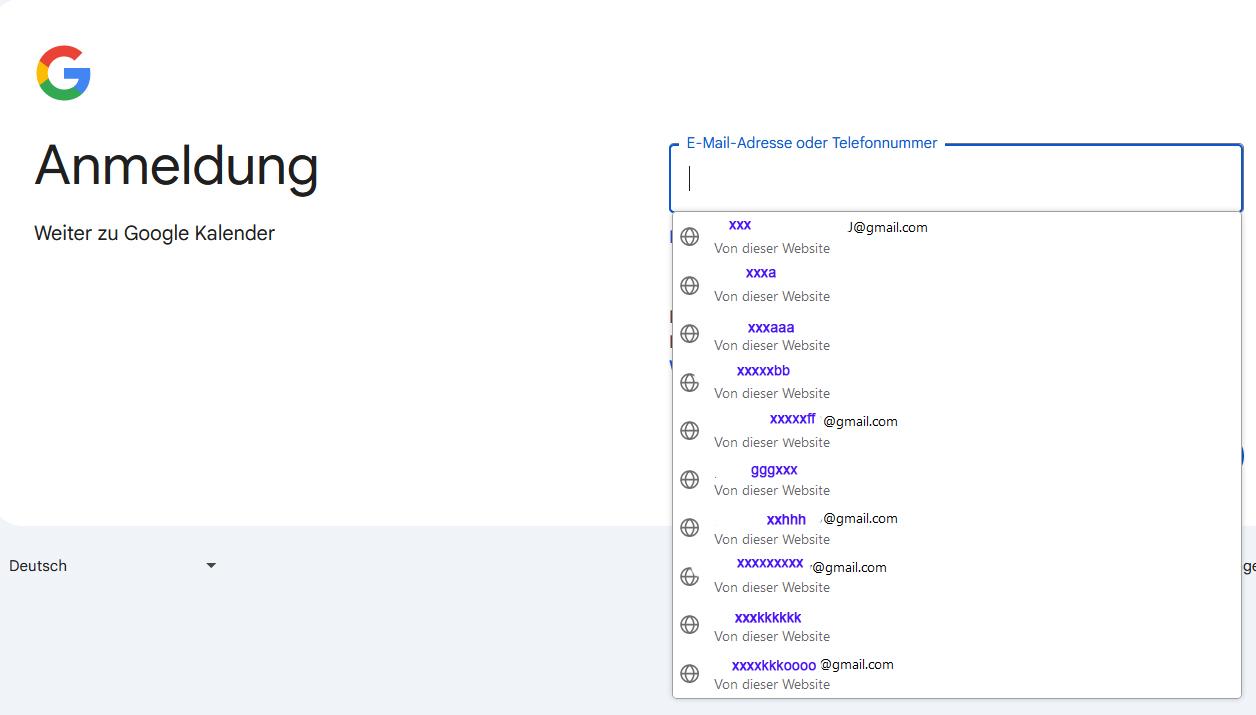Select the xxxxxbb saved entry
Screen dimensions: 1256x715
pyautogui.click(x=957, y=382)
